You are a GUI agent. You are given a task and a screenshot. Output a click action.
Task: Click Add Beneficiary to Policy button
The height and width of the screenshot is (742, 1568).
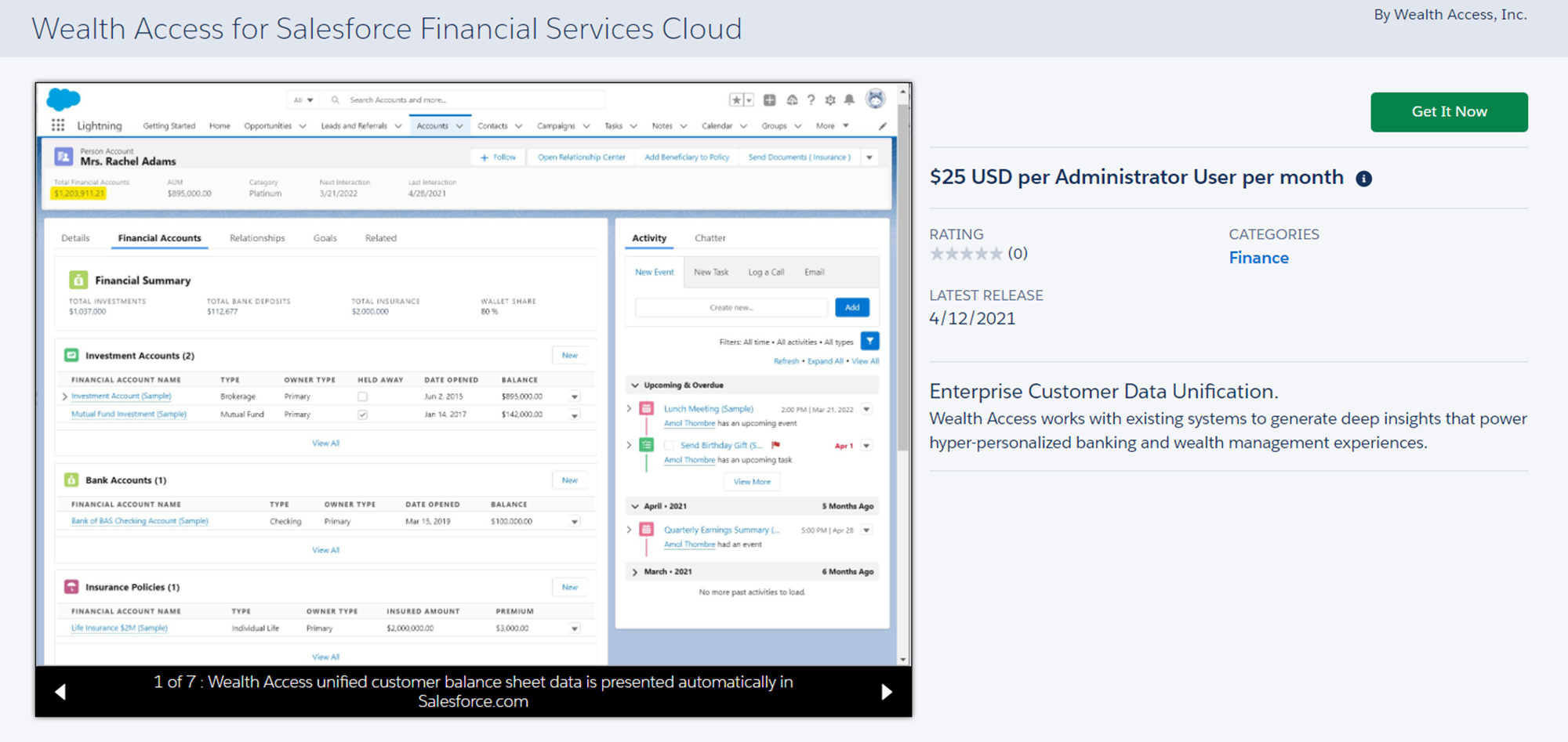coord(687,157)
